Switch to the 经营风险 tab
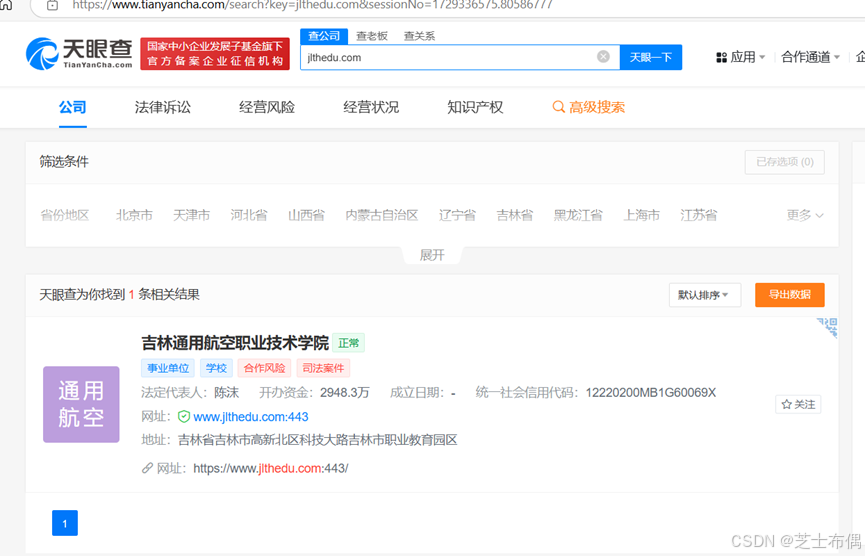This screenshot has width=865, height=556. pyautogui.click(x=267, y=107)
